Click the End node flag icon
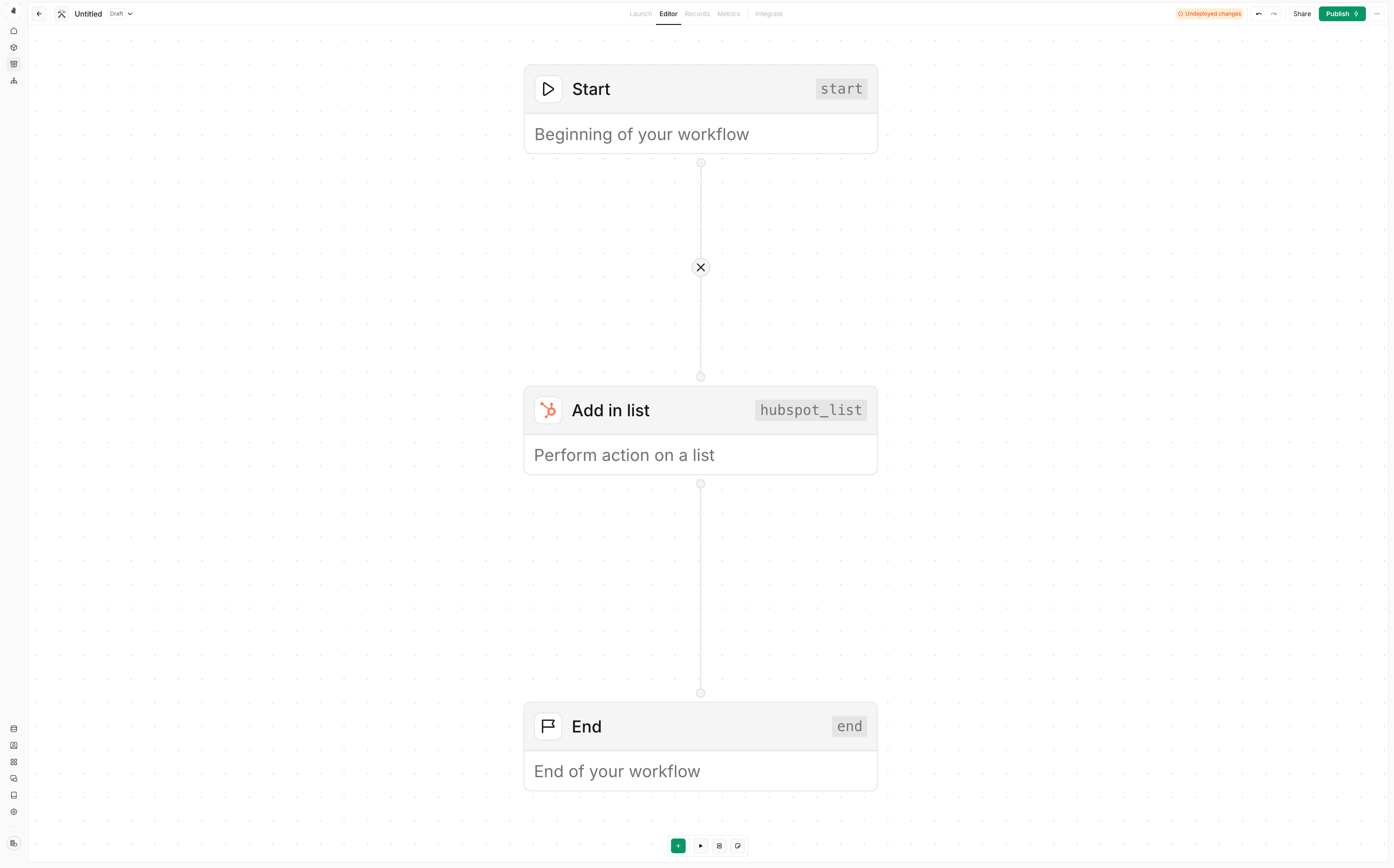Image resolution: width=1394 pixels, height=868 pixels. pos(548,727)
